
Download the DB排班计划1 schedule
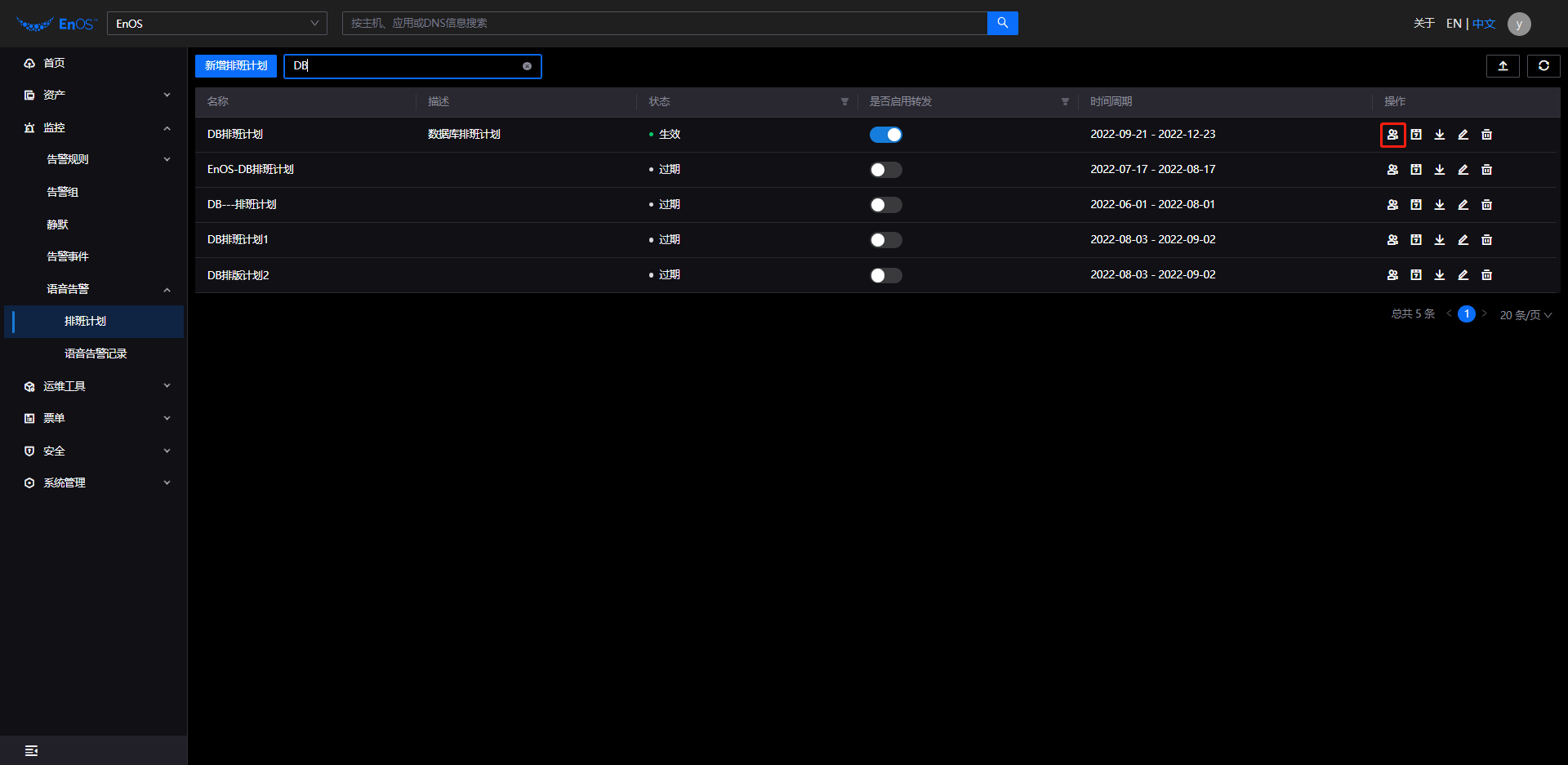1440,240
